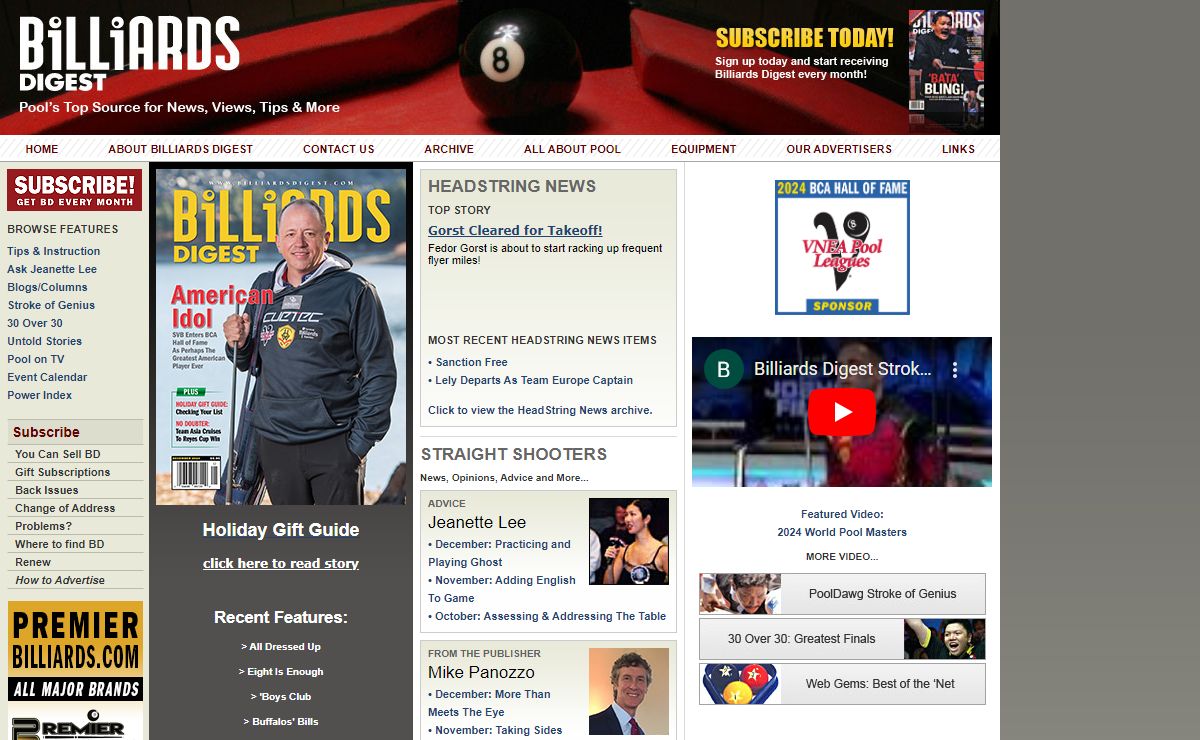The width and height of the screenshot is (1200, 740).
Task: Click the PoolDawg Stroke of Genius button
Action: tap(842, 594)
